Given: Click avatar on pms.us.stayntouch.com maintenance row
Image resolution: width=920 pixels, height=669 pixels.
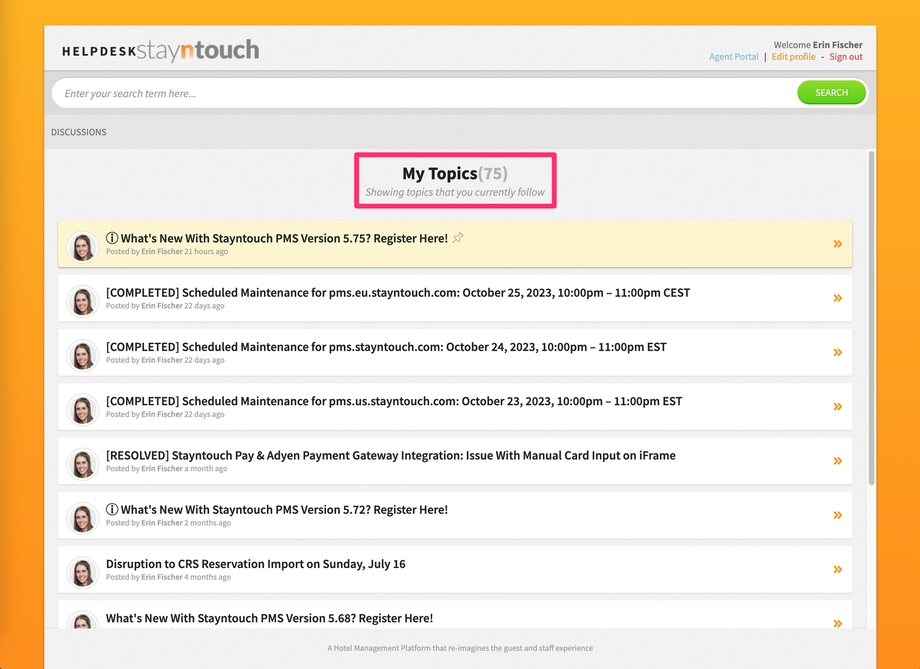Looking at the screenshot, I should click(83, 410).
